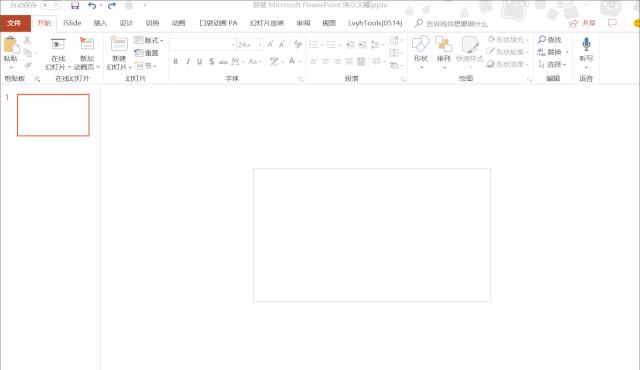640x370 pixels.
Task: Open the 视图 (View) tab
Action: pos(329,23)
